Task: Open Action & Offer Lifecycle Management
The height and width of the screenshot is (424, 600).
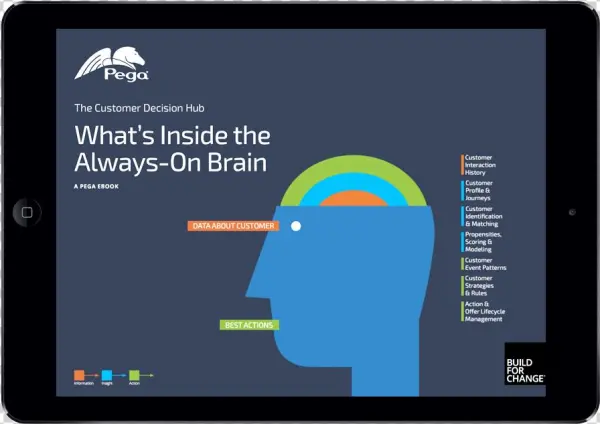Action: pyautogui.click(x=485, y=311)
